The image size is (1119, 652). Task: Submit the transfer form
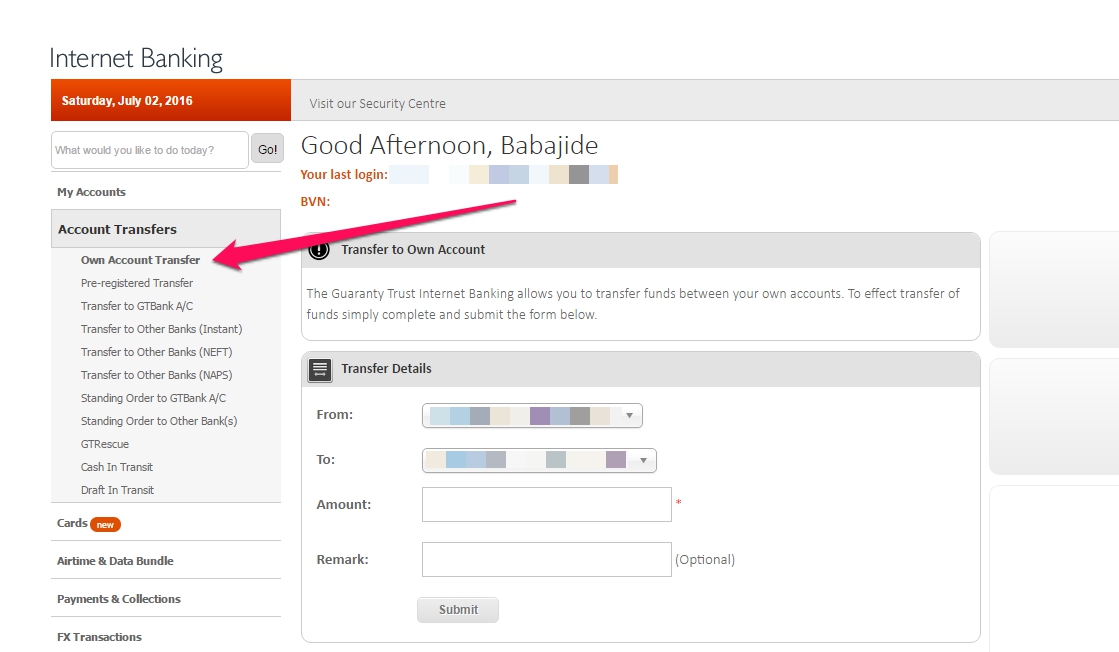click(458, 610)
